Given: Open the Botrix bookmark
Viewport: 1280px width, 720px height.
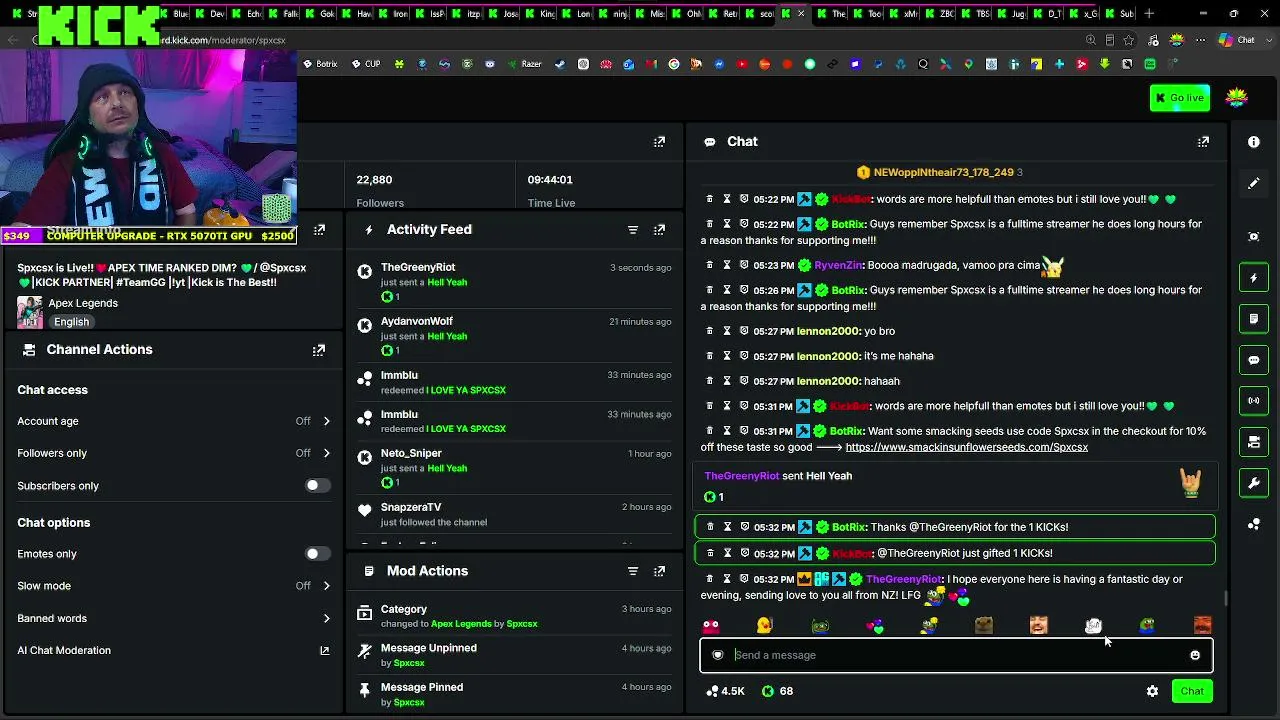Looking at the screenshot, I should pos(322,64).
